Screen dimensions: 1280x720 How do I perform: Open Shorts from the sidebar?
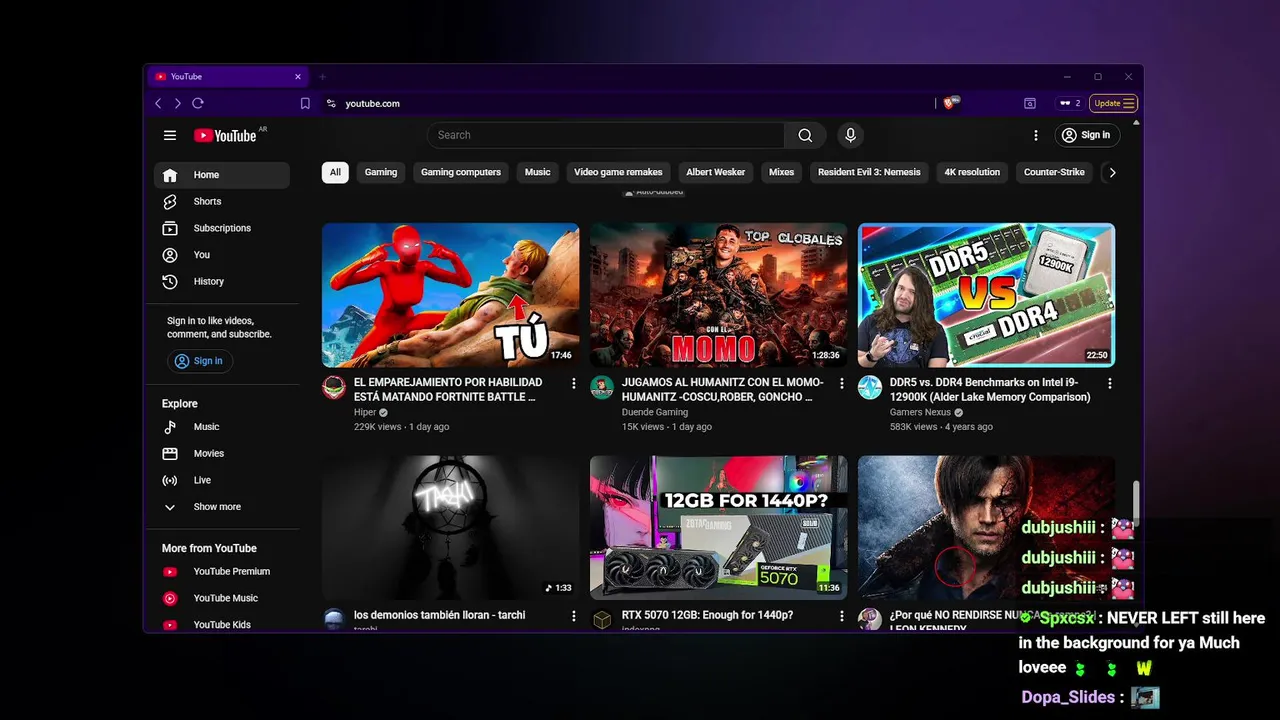pos(222,202)
